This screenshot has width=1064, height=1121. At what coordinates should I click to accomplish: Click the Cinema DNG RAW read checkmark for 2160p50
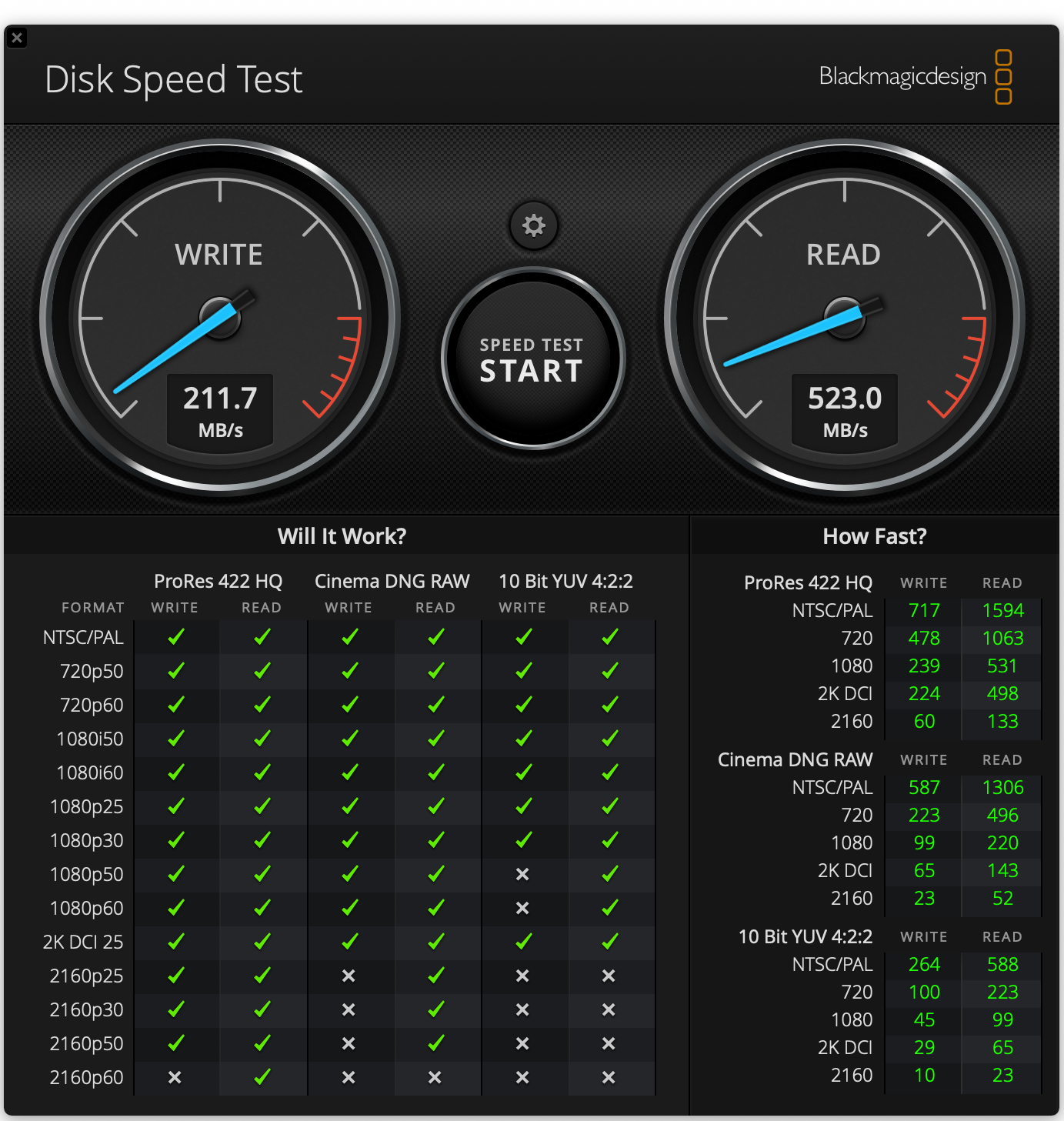point(435,1043)
